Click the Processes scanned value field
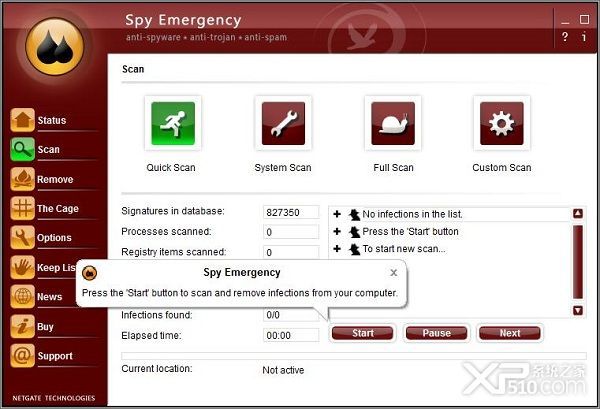 pyautogui.click(x=291, y=232)
